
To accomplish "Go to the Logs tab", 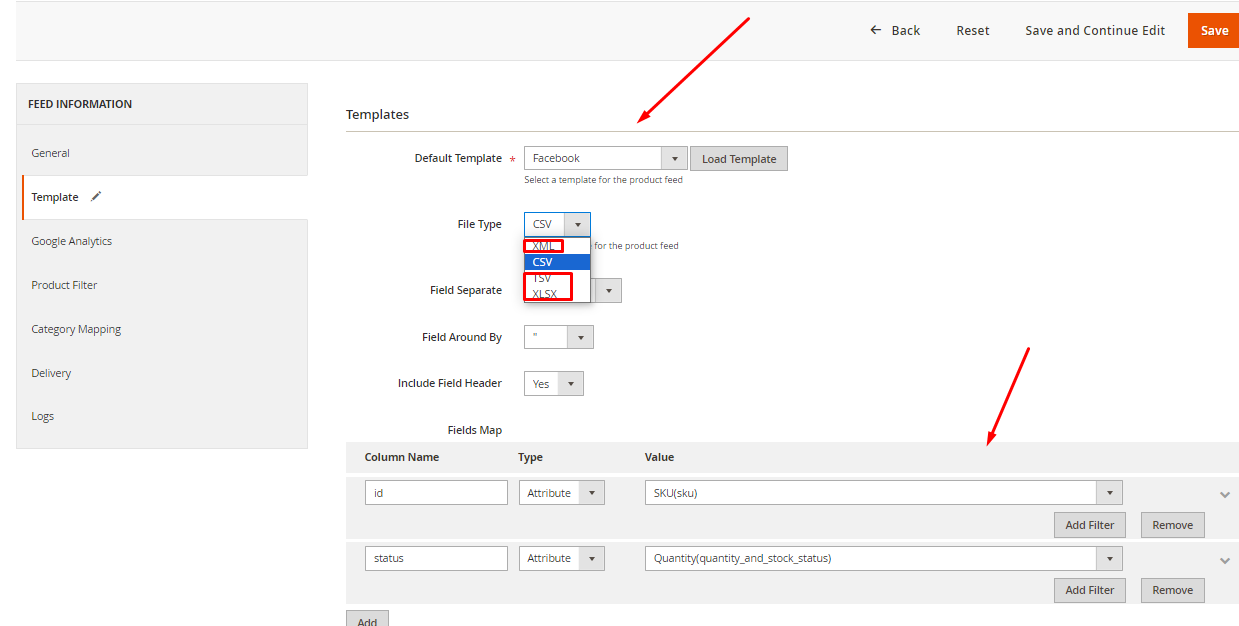I will [43, 416].
